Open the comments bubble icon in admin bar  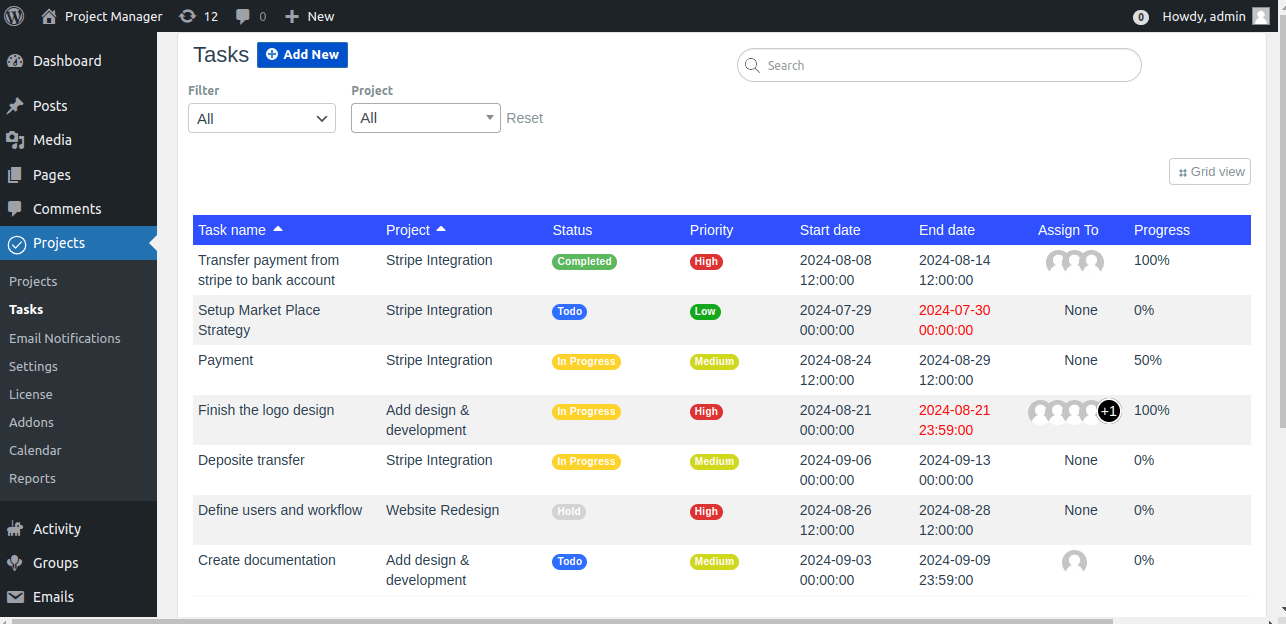click(x=243, y=17)
